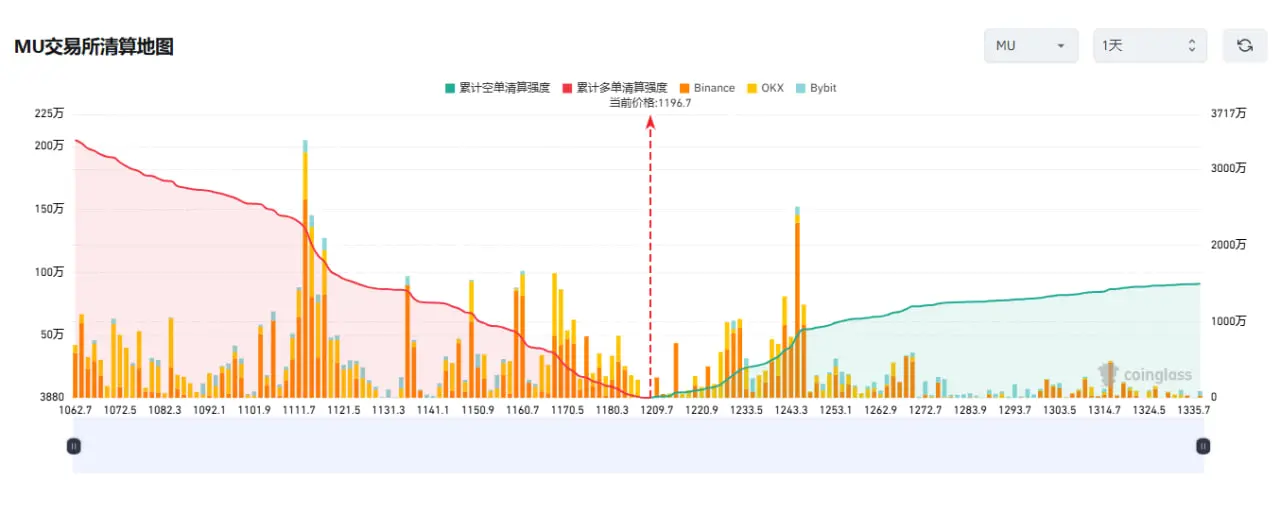The height and width of the screenshot is (514, 1280).
Task: Toggle the Bybit legend series
Action: pos(816,88)
